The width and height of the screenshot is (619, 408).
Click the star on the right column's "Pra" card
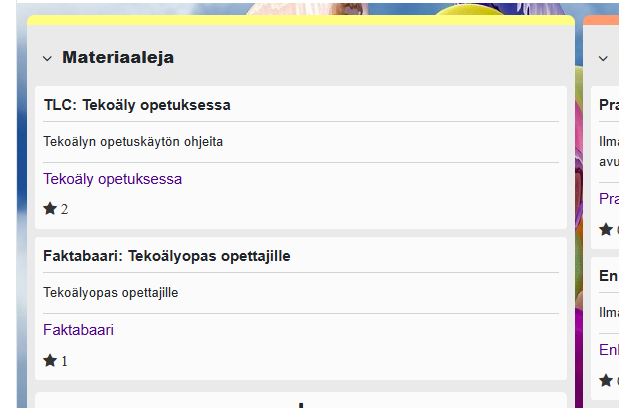click(x=606, y=230)
